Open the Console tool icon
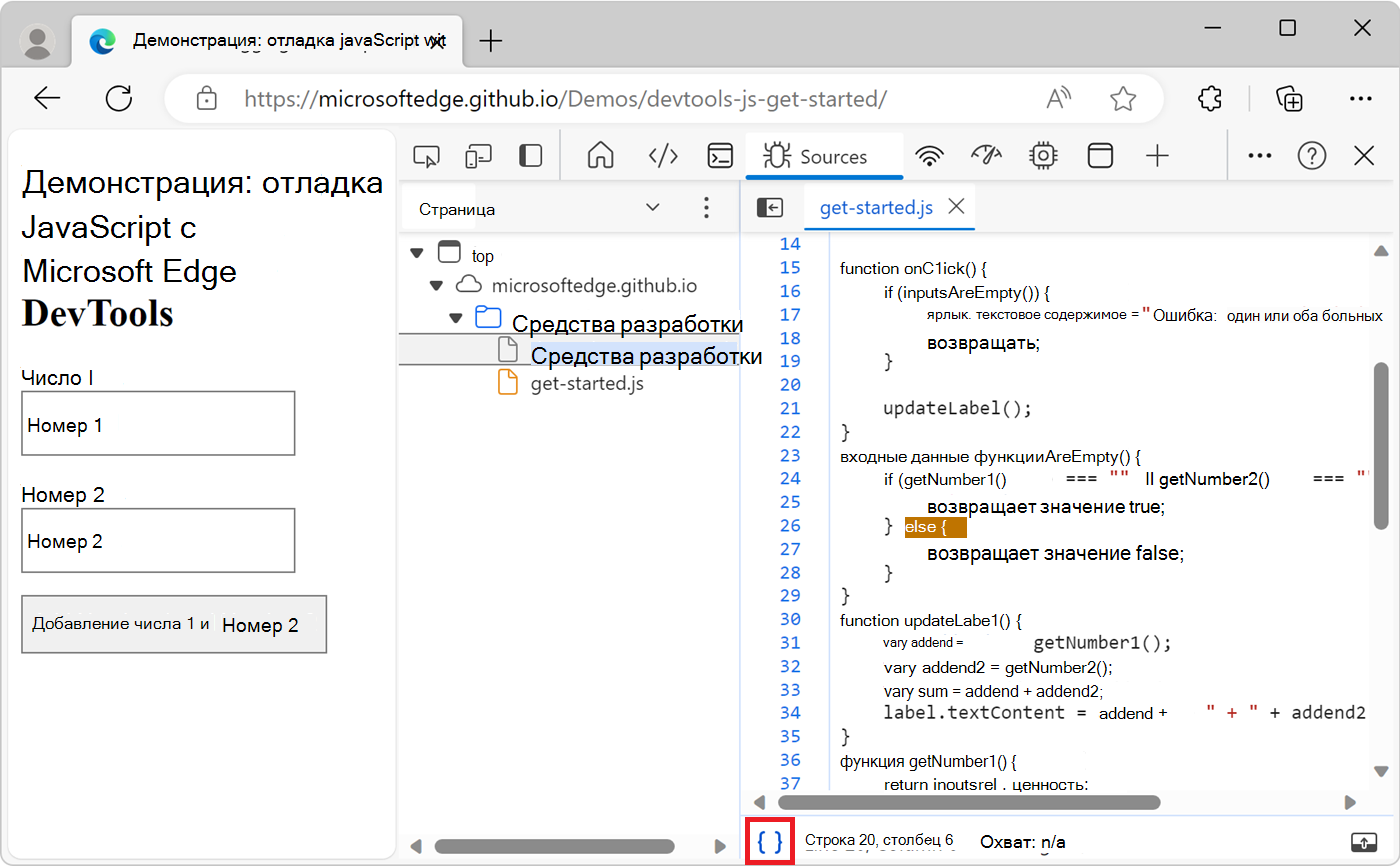Image resolution: width=1400 pixels, height=866 pixels. click(x=720, y=156)
